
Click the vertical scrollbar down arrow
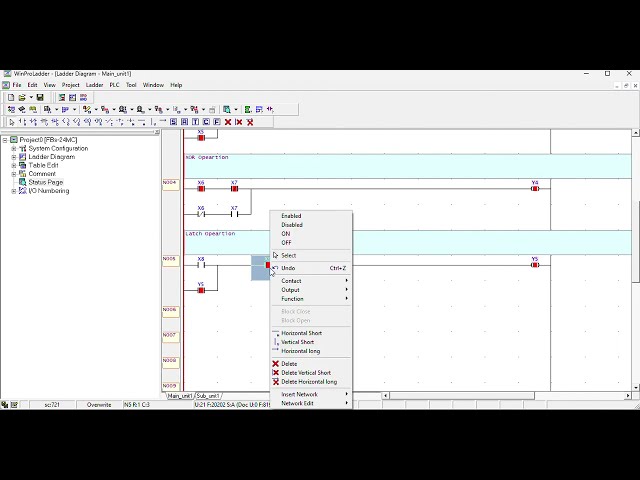(x=636, y=388)
